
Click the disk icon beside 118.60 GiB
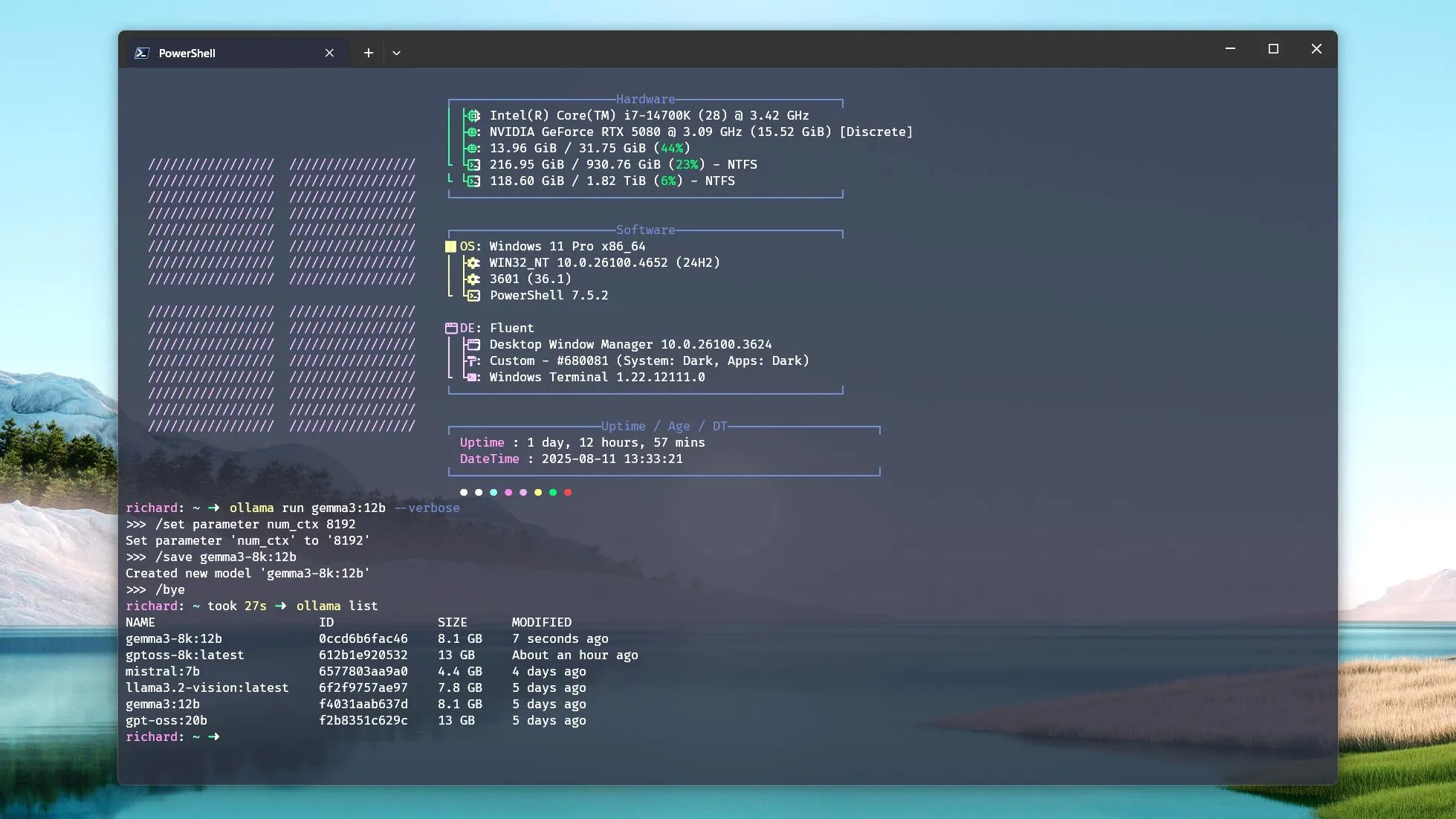pos(473,181)
